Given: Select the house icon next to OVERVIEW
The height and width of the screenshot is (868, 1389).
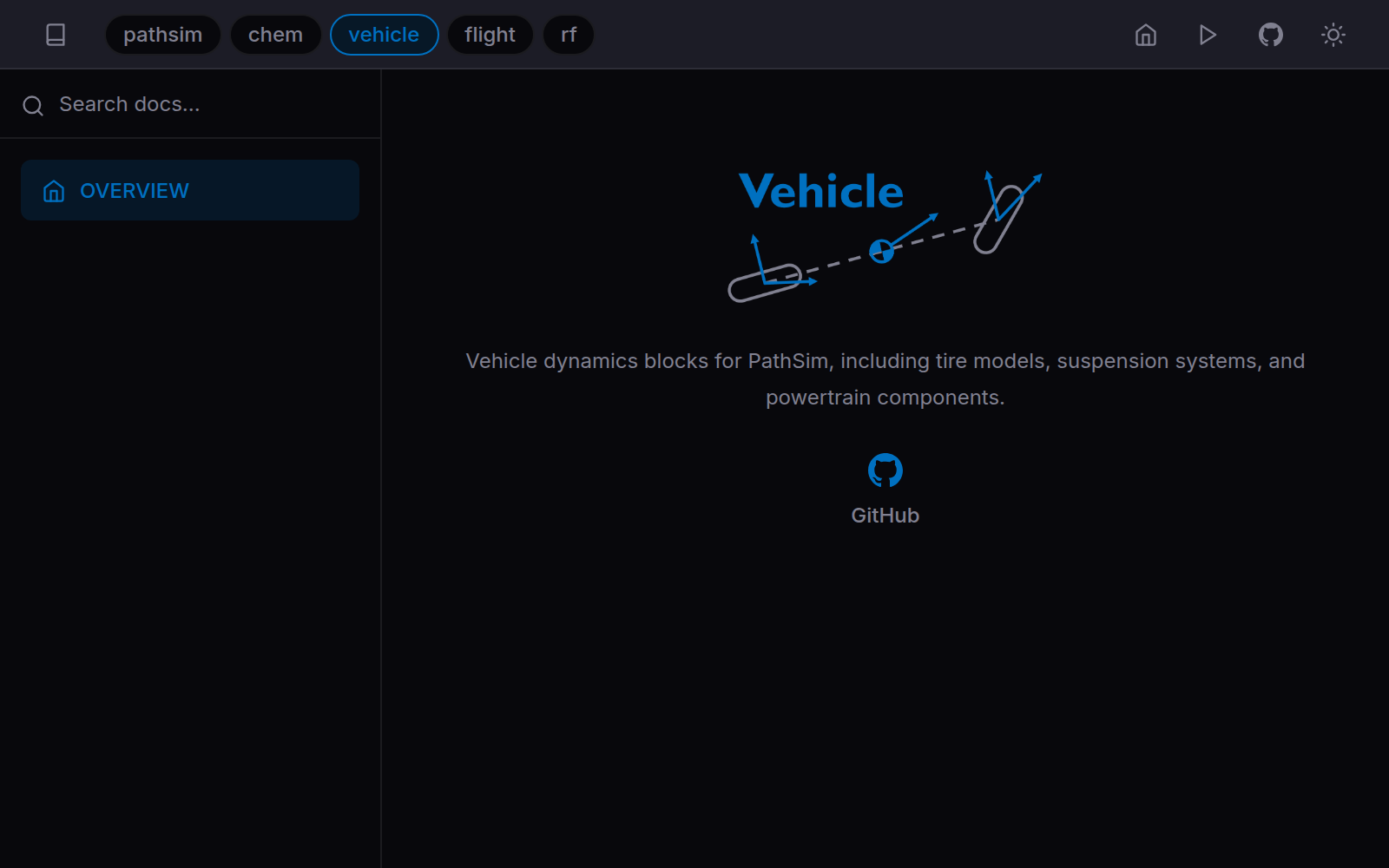Looking at the screenshot, I should tap(54, 190).
